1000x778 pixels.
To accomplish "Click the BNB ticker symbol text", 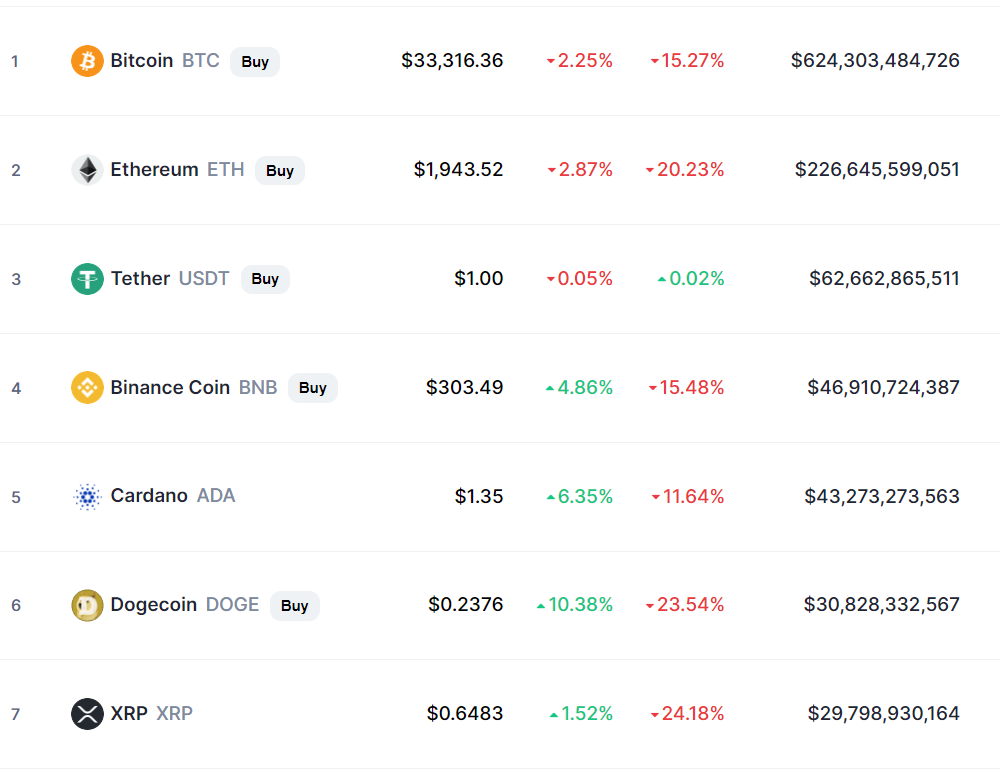I will point(258,388).
